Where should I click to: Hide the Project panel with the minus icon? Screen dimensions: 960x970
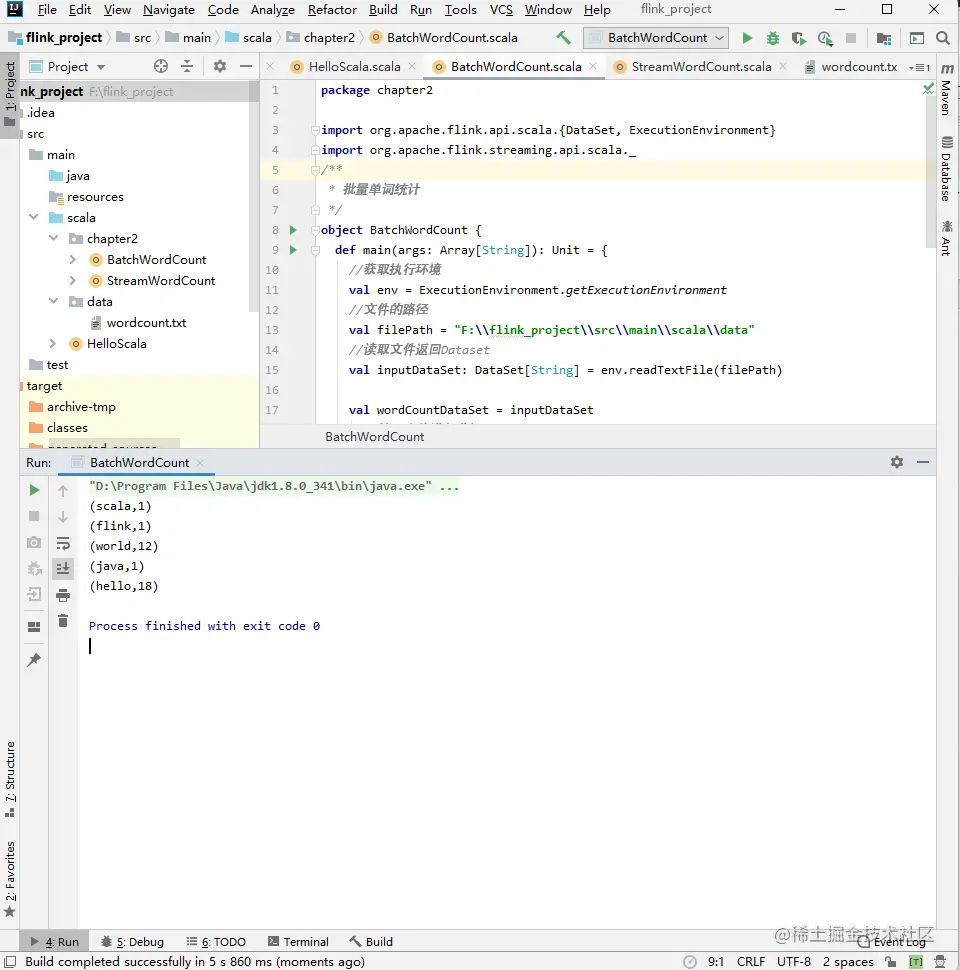[x=246, y=66]
